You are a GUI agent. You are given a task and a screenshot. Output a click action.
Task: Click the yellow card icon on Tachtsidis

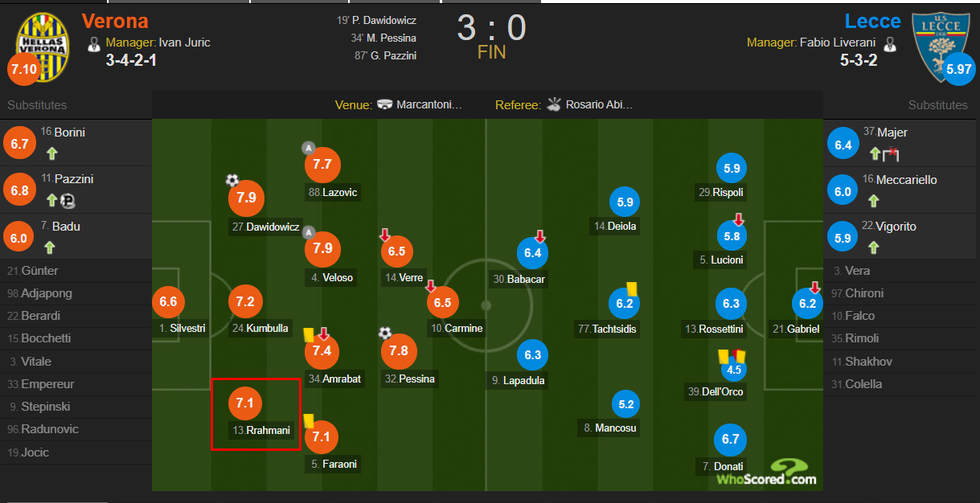(632, 287)
